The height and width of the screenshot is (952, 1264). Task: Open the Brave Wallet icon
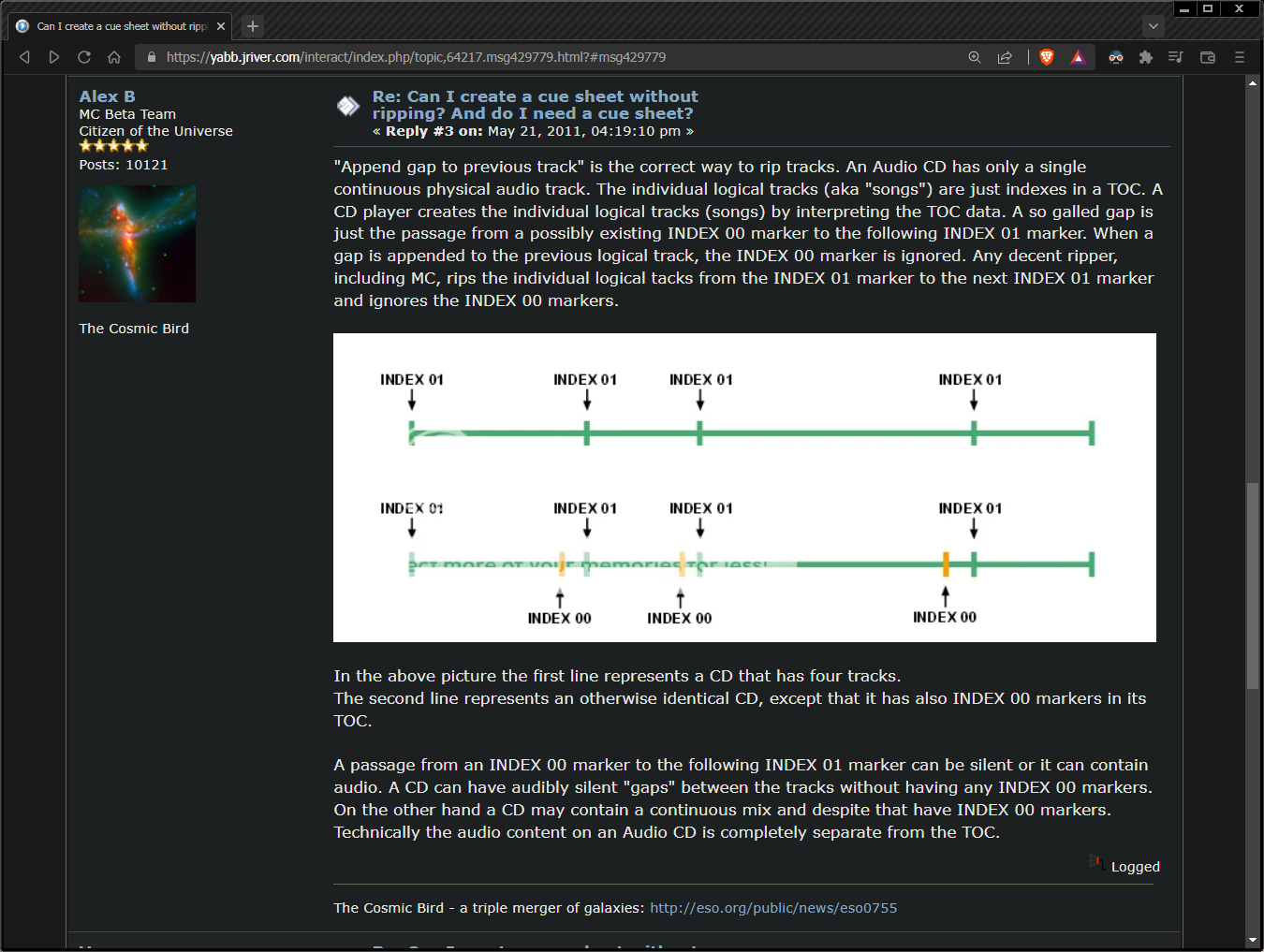pyautogui.click(x=1208, y=57)
